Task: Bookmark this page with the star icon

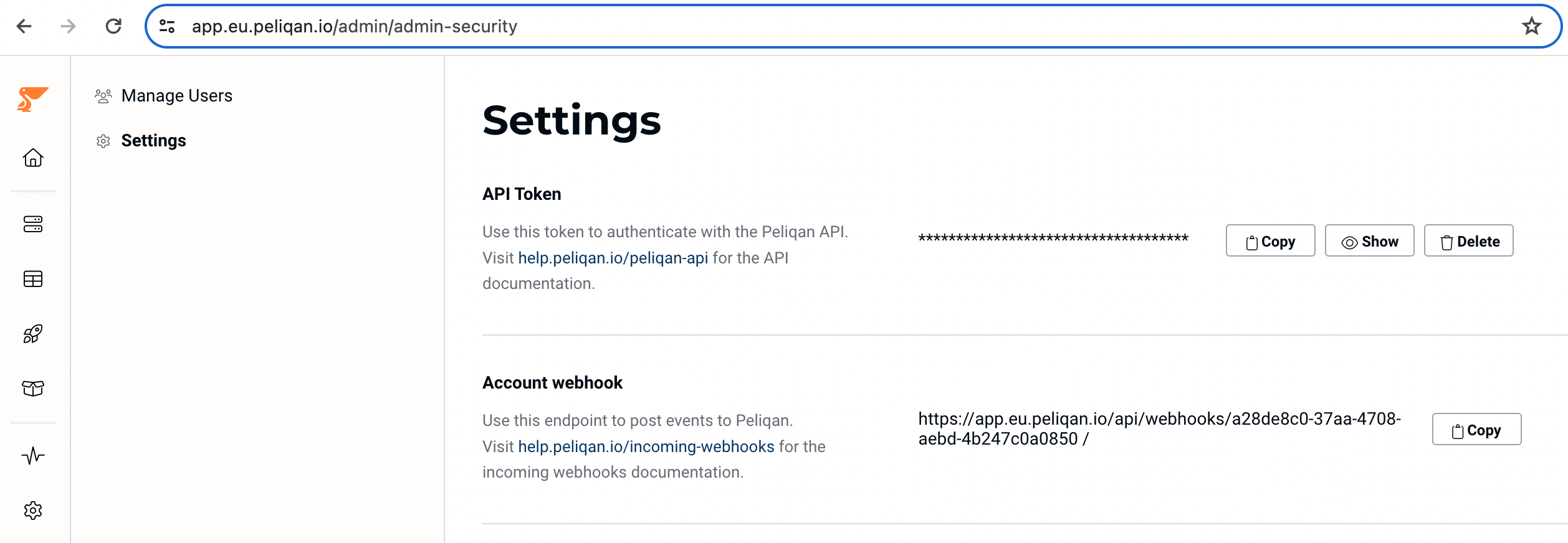Action: [x=1531, y=26]
